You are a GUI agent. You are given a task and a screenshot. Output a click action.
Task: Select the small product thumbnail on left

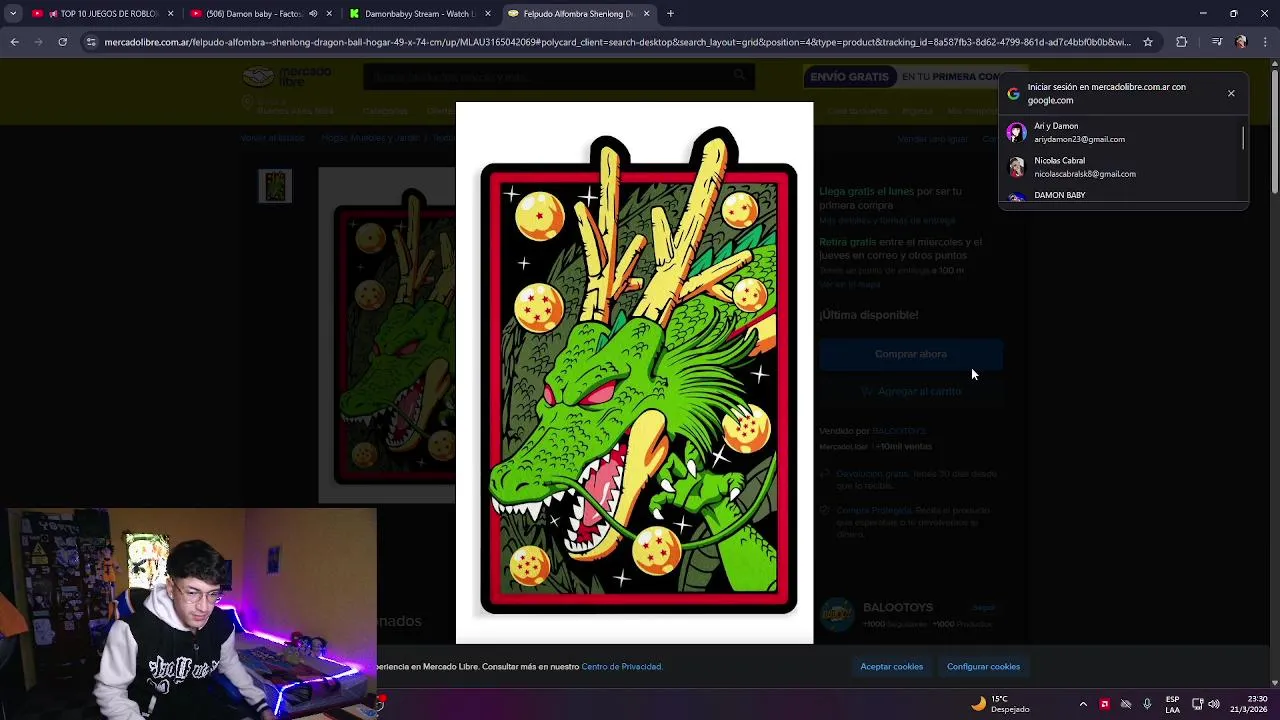coord(275,186)
